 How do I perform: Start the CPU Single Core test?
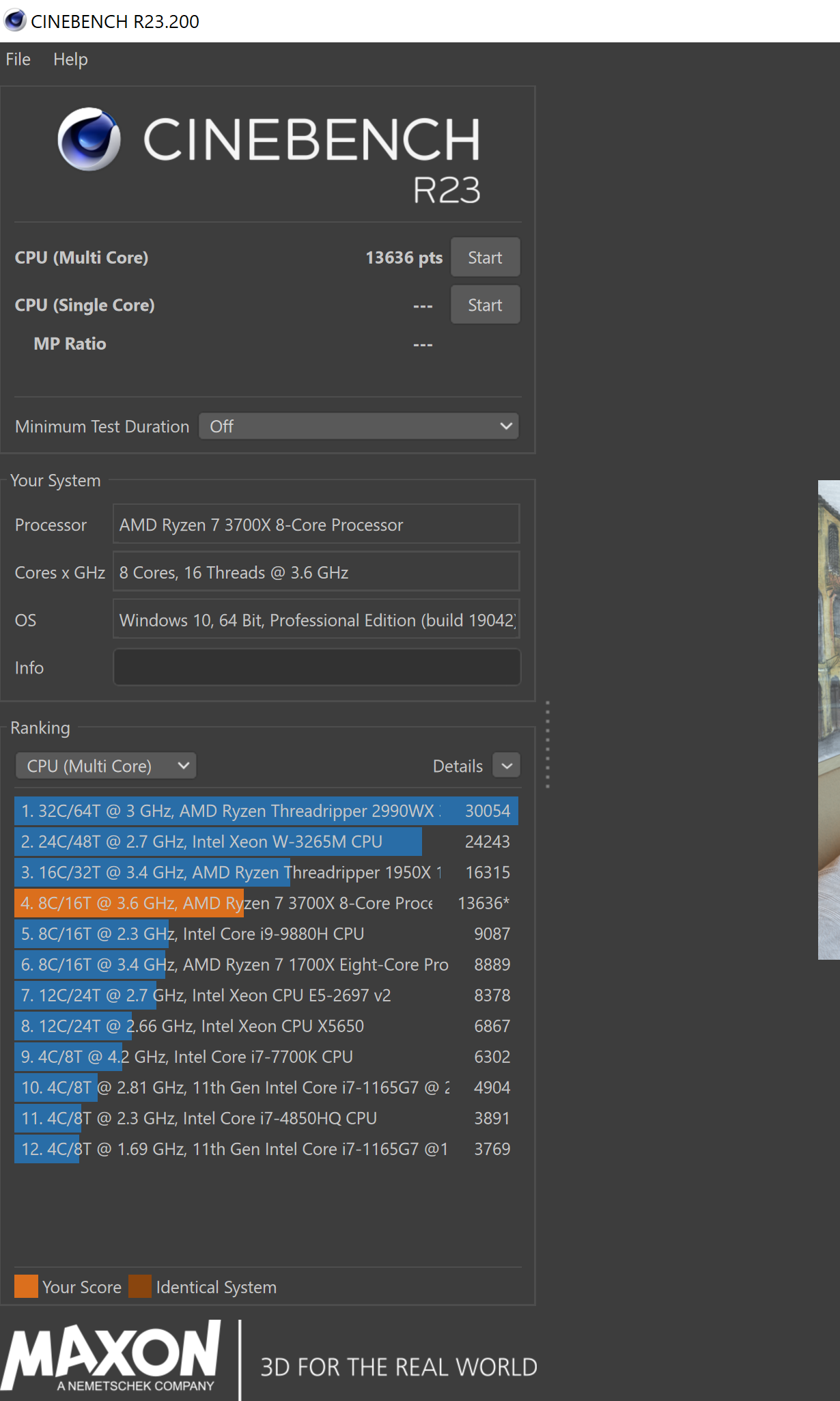click(x=485, y=305)
